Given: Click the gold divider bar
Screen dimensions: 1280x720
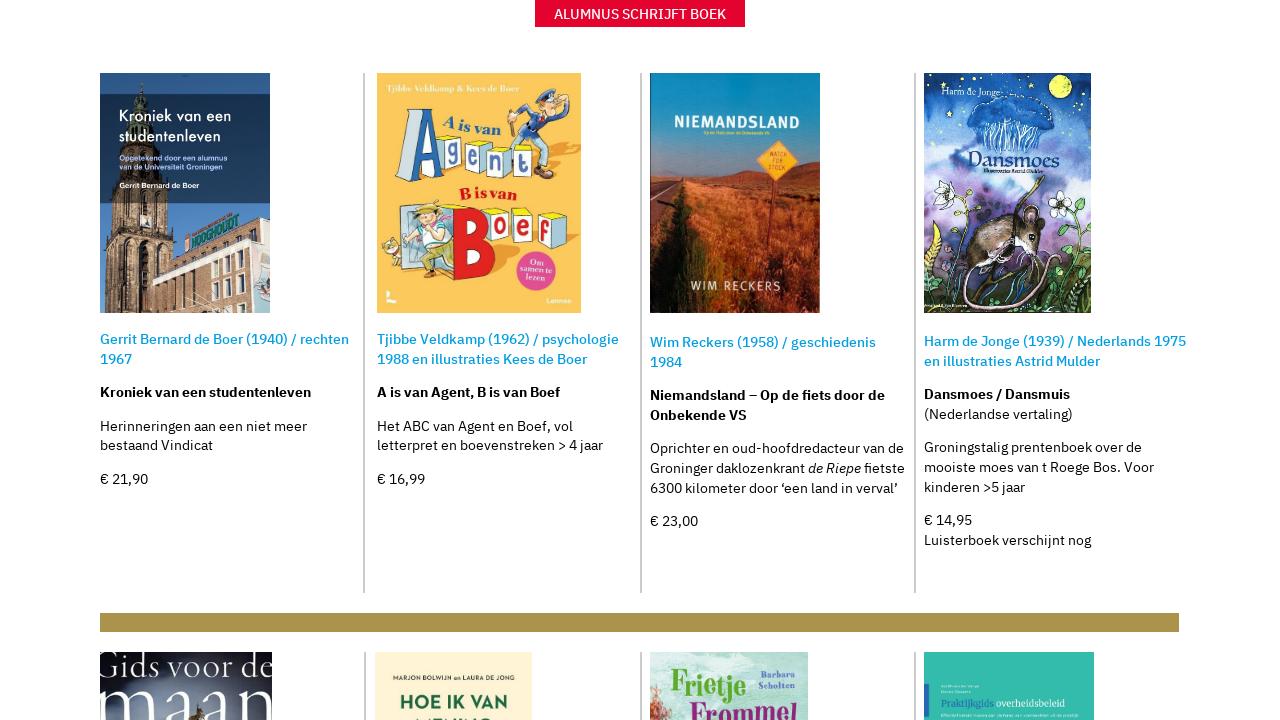Looking at the screenshot, I should 640,622.
